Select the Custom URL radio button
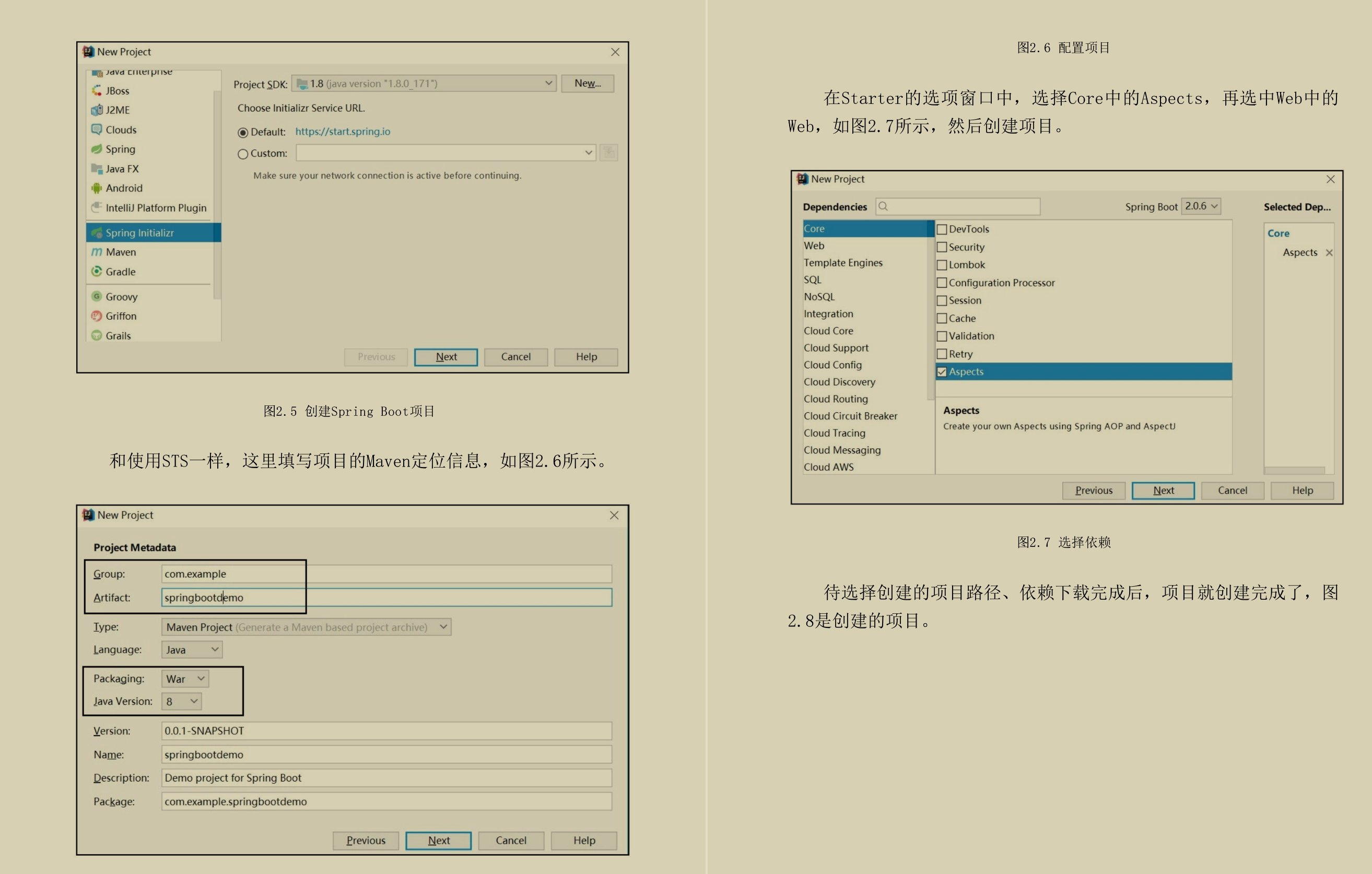The height and width of the screenshot is (874, 1372). click(243, 154)
